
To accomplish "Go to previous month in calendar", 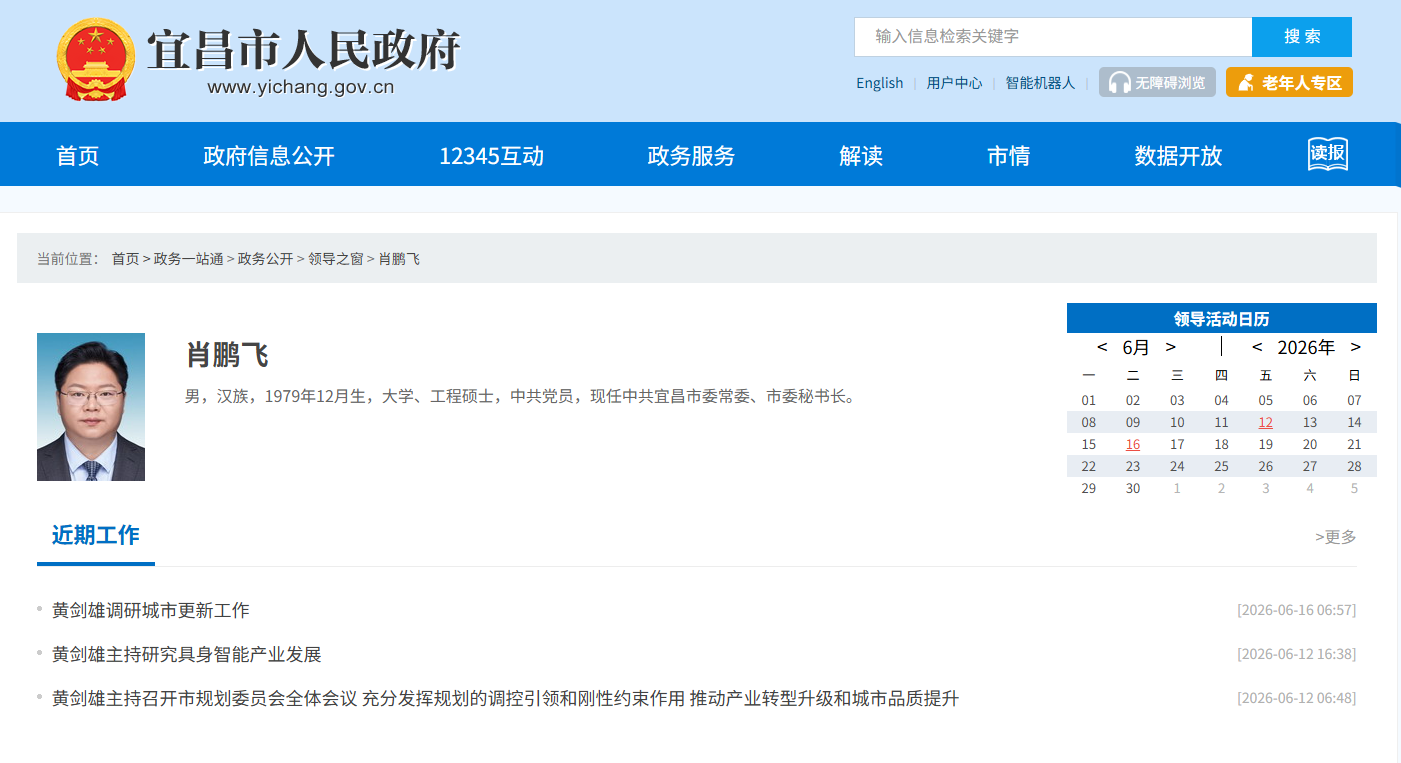I will click(x=1102, y=347).
